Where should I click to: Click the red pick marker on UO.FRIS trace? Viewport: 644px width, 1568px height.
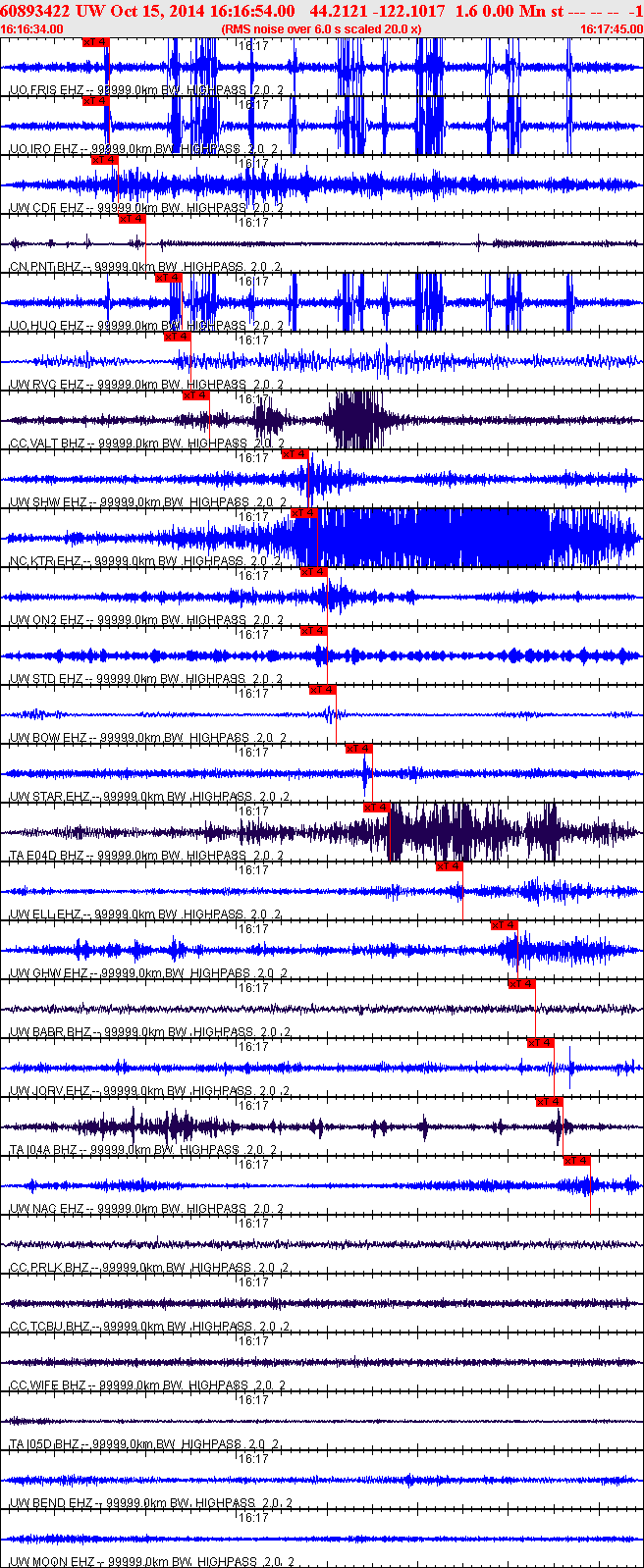pos(95,42)
